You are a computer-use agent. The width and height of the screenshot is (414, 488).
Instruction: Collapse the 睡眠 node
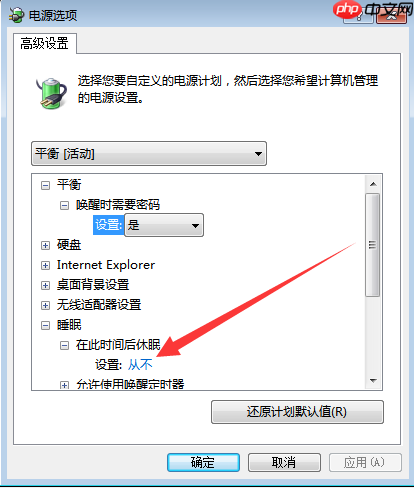pos(45,325)
